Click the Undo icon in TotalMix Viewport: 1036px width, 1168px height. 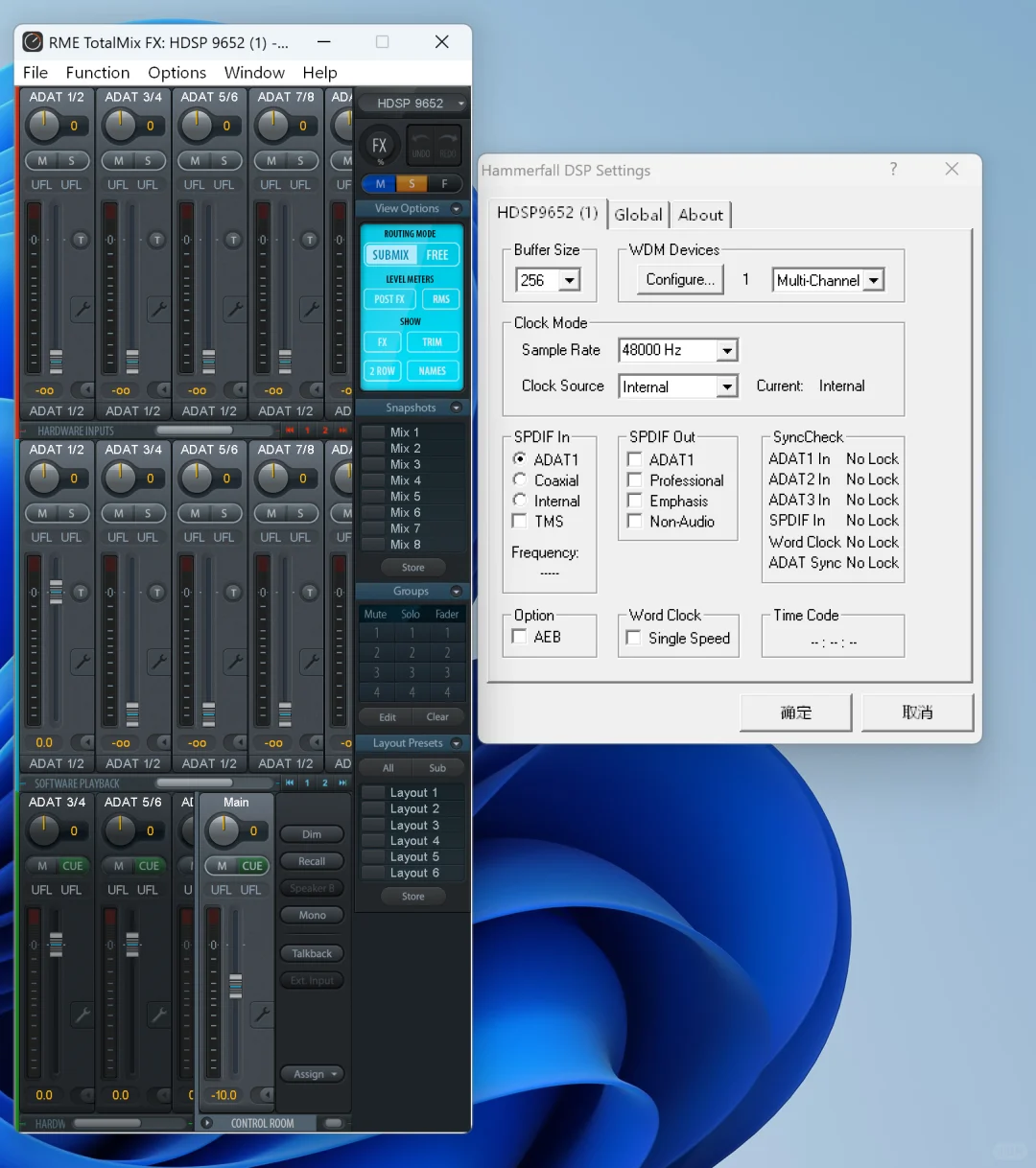coord(421,146)
